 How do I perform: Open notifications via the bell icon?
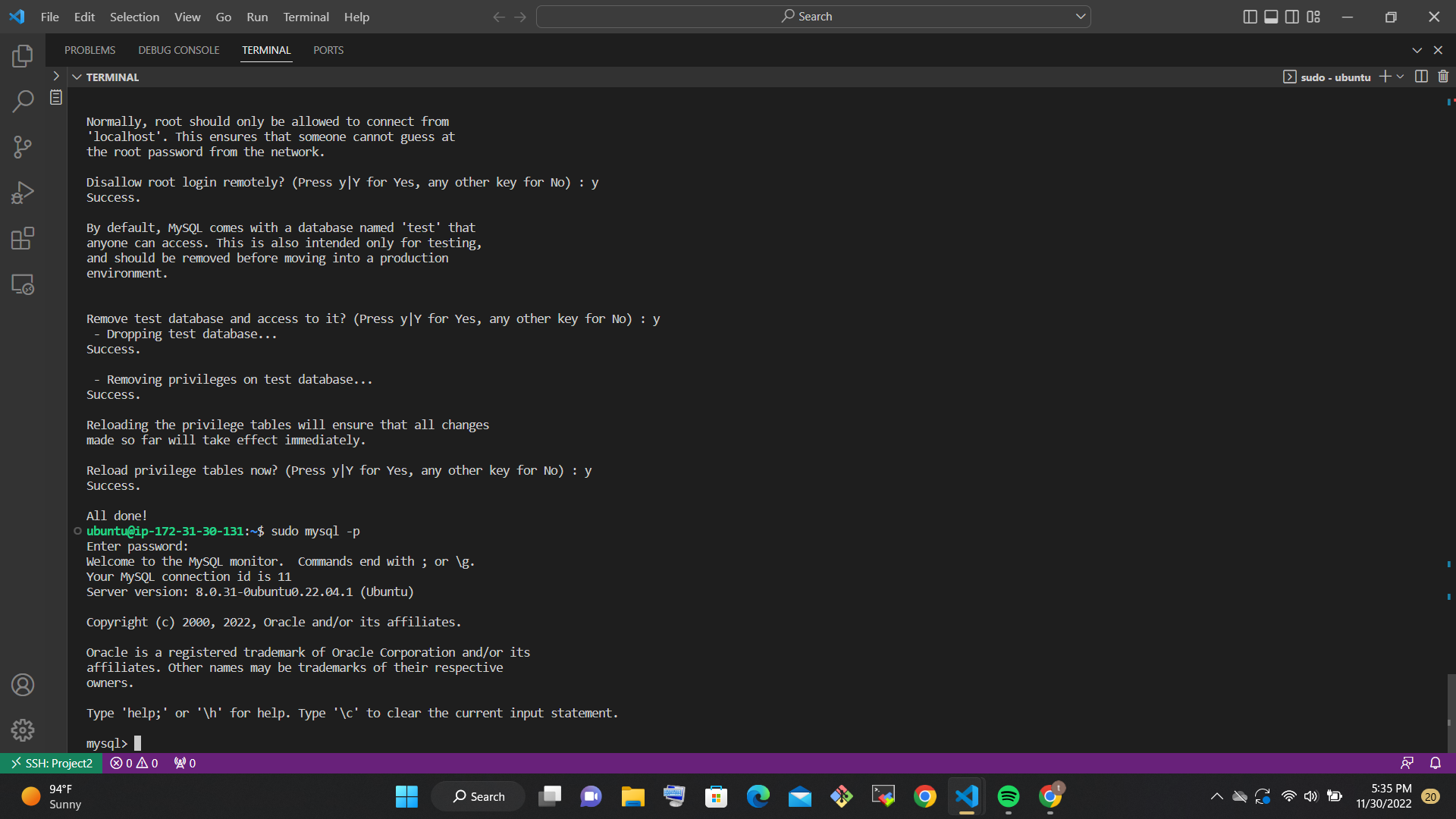(1436, 763)
